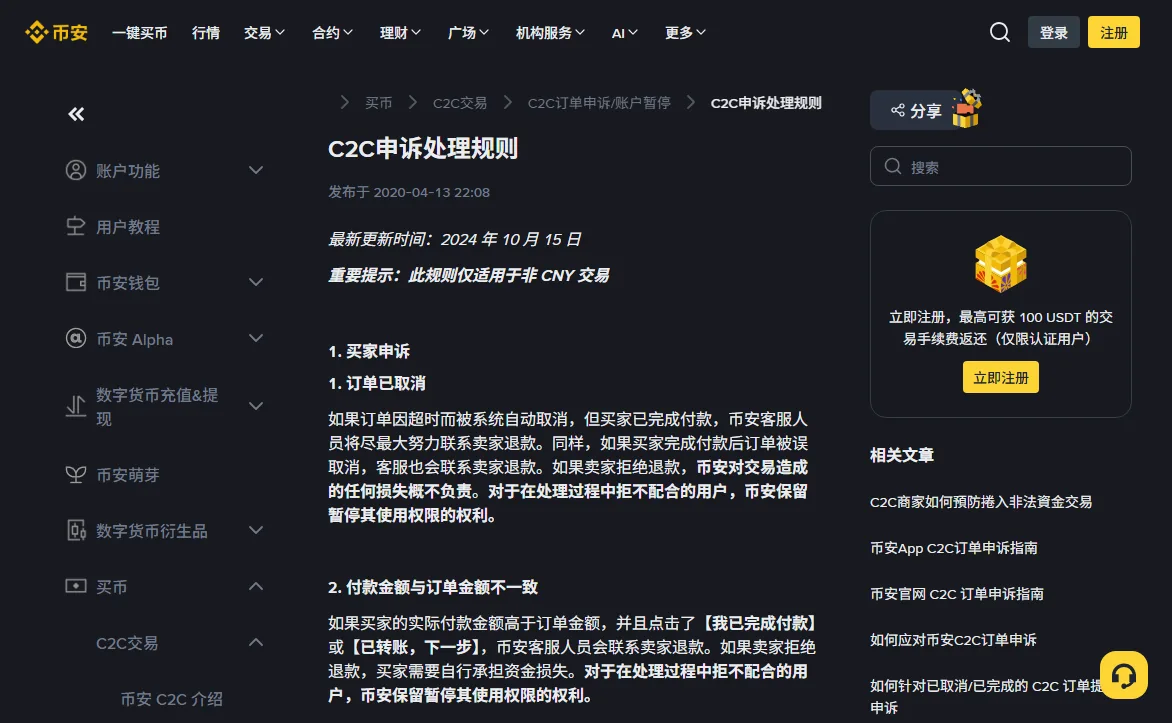Click the 注册 button in the header
Image resolution: width=1172 pixels, height=723 pixels.
[1113, 32]
